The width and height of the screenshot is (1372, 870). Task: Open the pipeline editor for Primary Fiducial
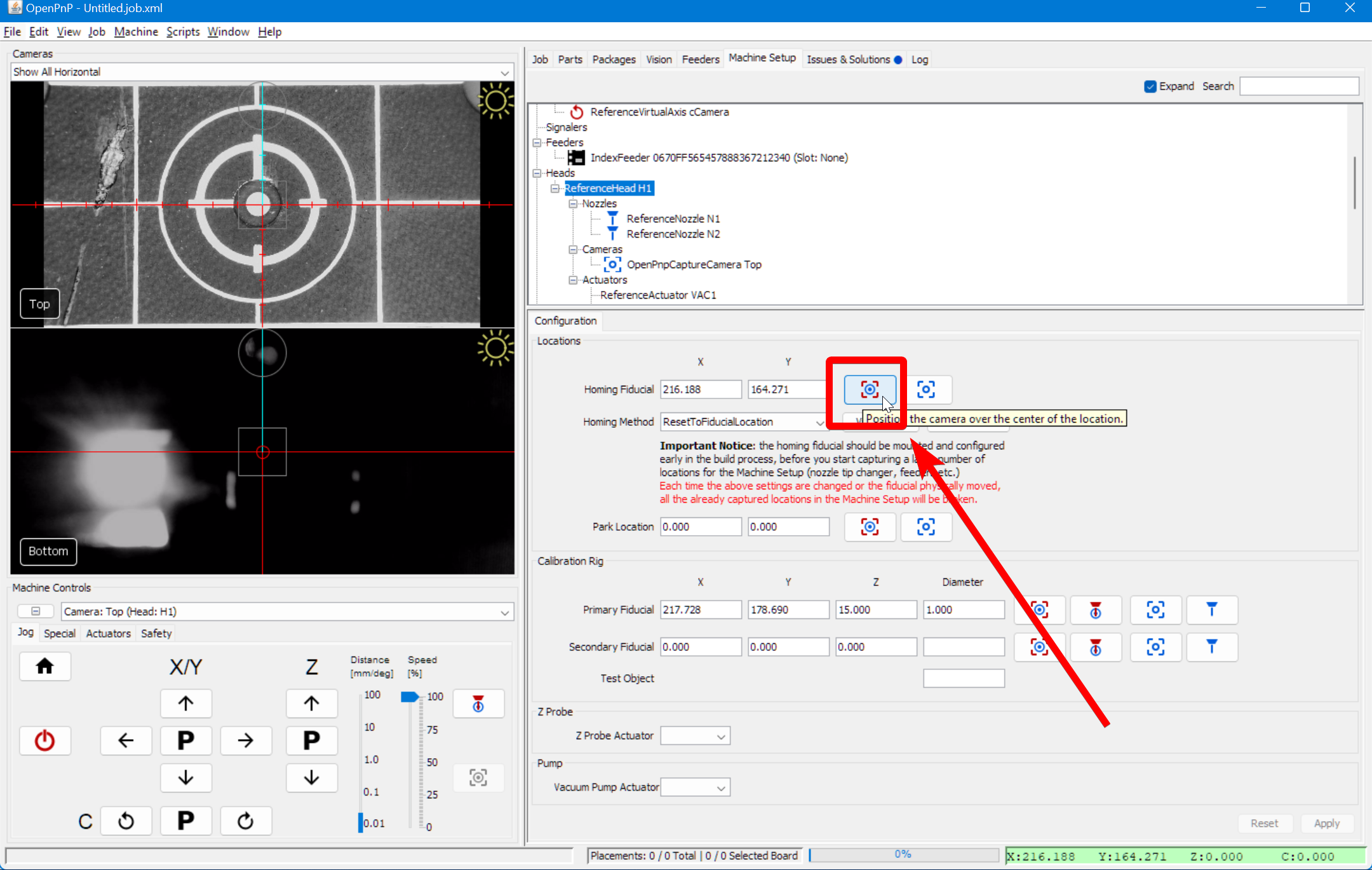[1212, 610]
